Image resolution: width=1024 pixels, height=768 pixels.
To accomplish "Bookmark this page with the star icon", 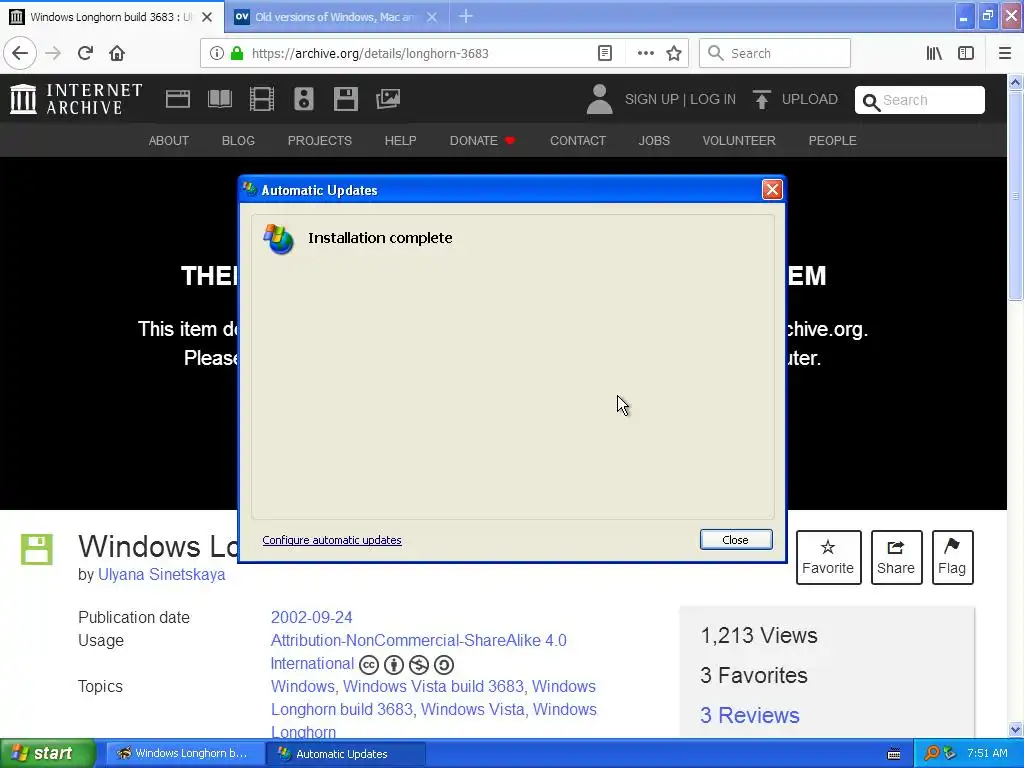I will pyautogui.click(x=674, y=53).
